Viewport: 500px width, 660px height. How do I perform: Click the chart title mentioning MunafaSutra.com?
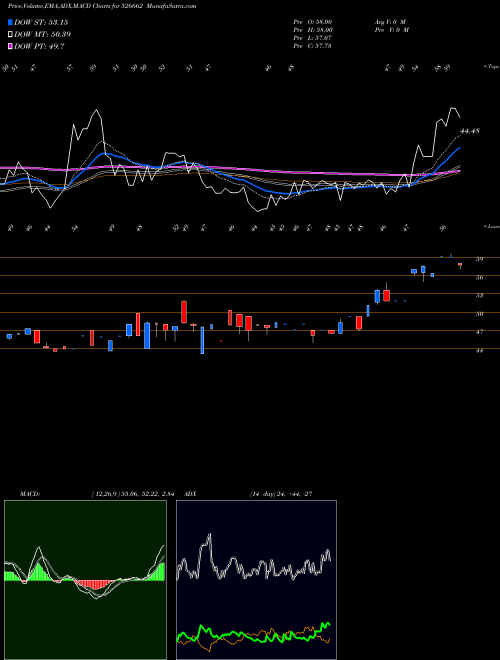point(102,6)
